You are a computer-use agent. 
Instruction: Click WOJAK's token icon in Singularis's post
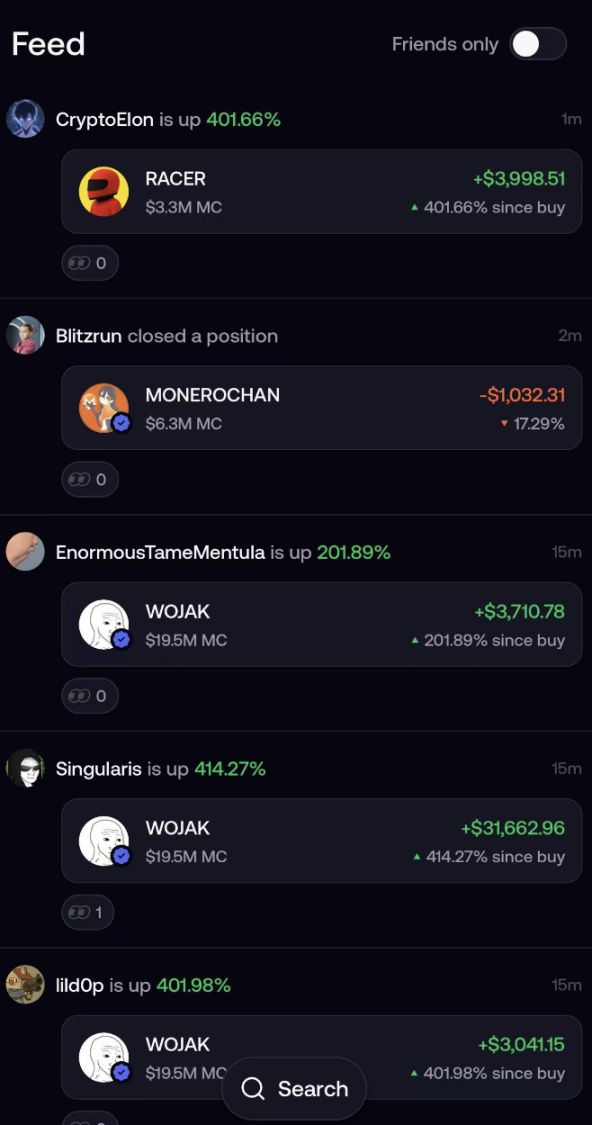[103, 841]
